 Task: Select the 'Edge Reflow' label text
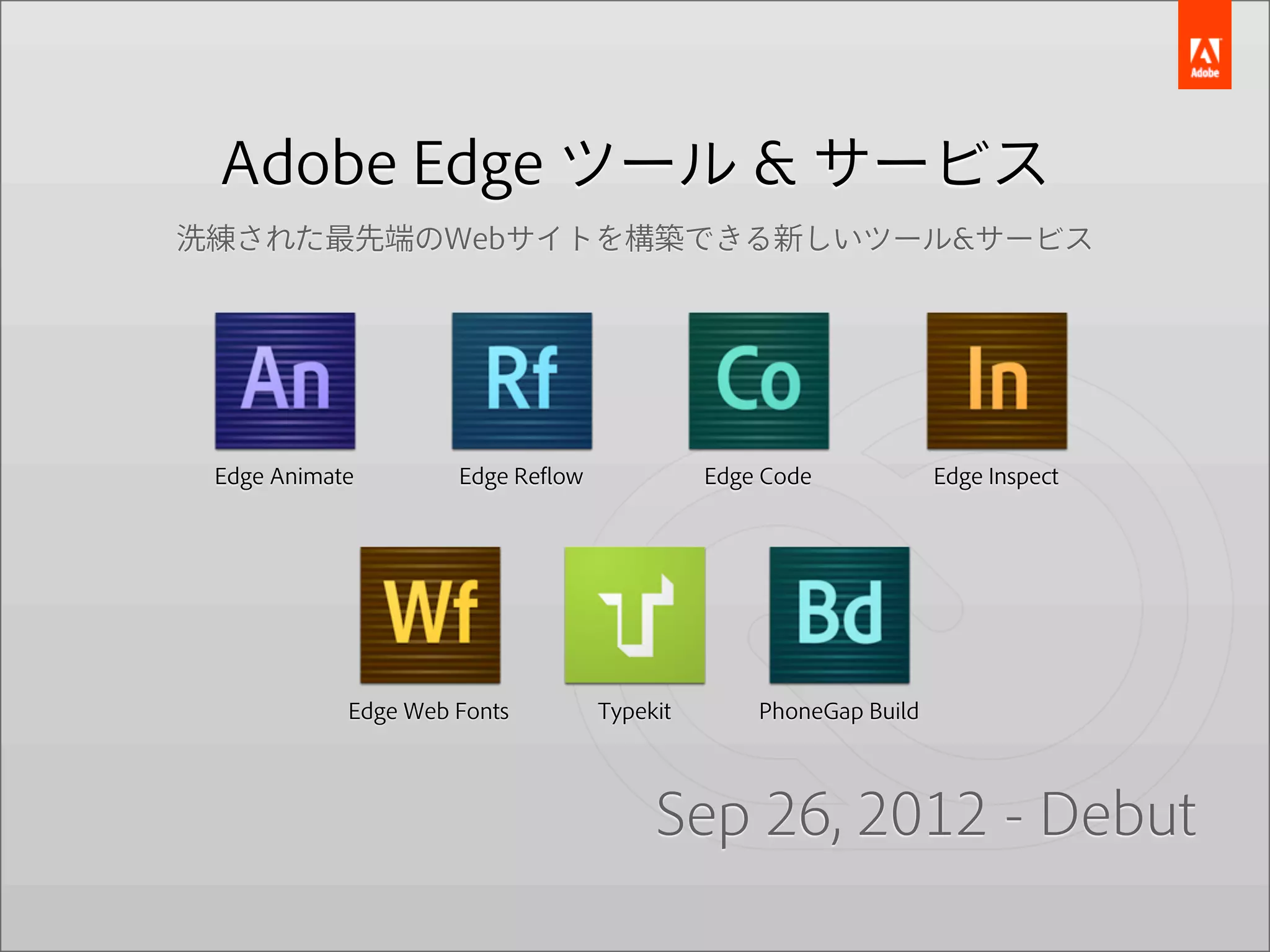pos(521,477)
